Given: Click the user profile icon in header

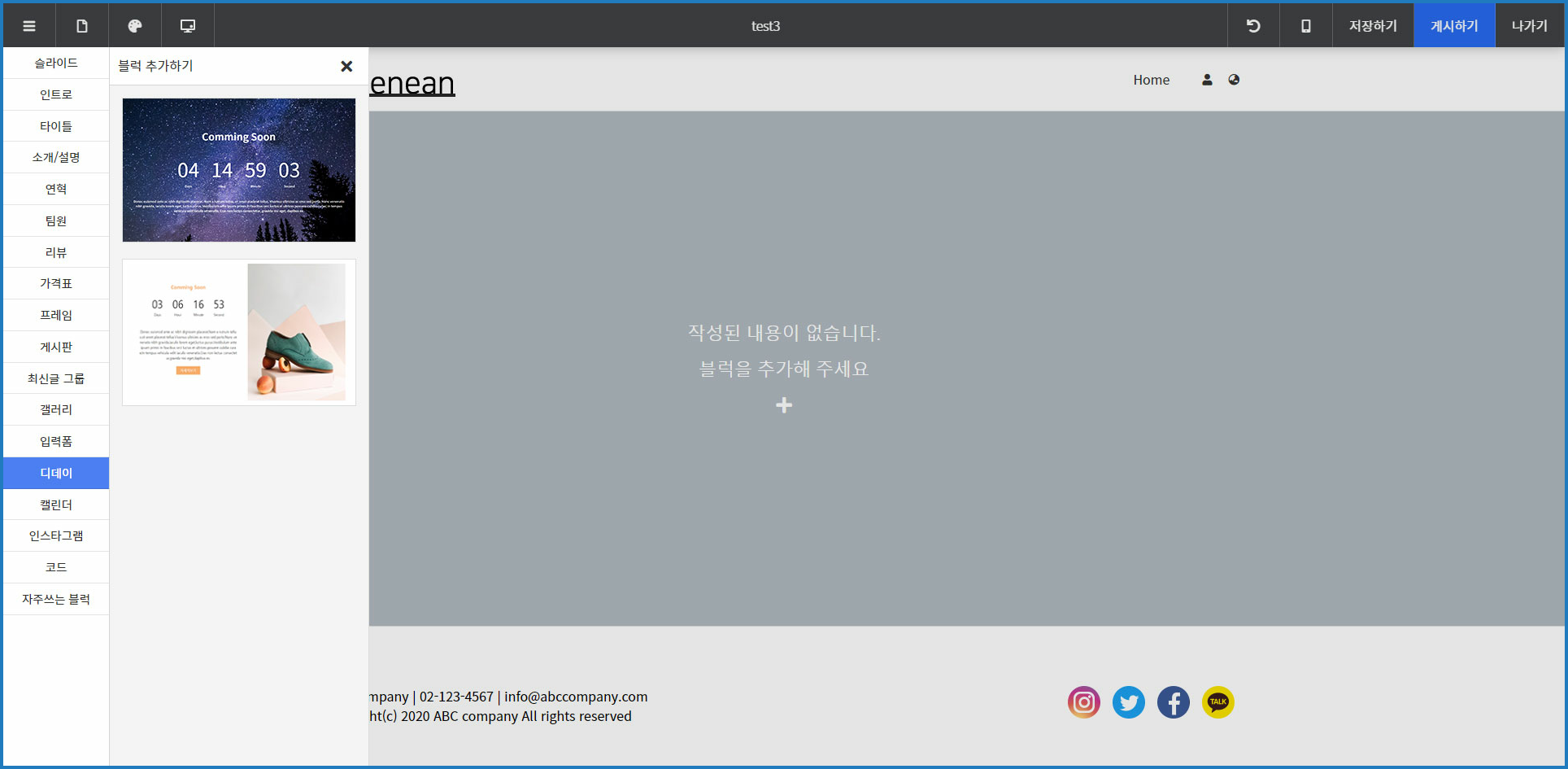Looking at the screenshot, I should pos(1207,80).
